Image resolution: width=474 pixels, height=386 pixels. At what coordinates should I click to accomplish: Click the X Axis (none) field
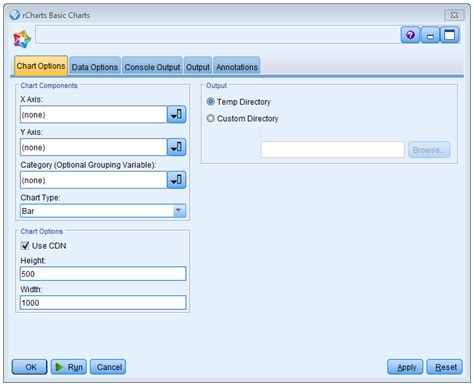pos(93,115)
